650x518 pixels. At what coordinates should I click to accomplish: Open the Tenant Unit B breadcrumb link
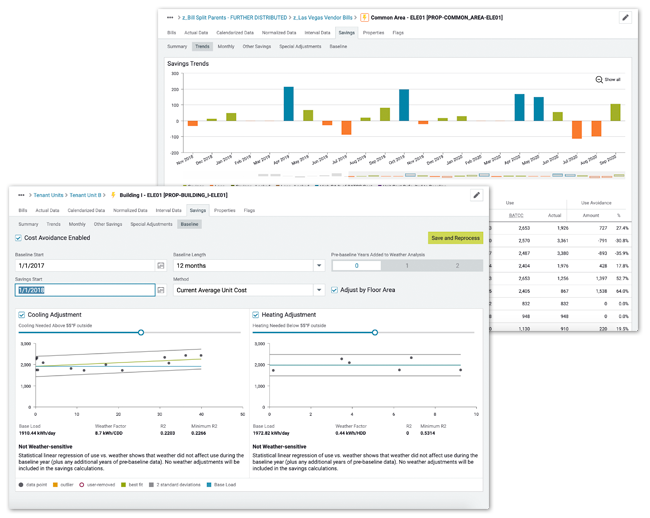[84, 195]
